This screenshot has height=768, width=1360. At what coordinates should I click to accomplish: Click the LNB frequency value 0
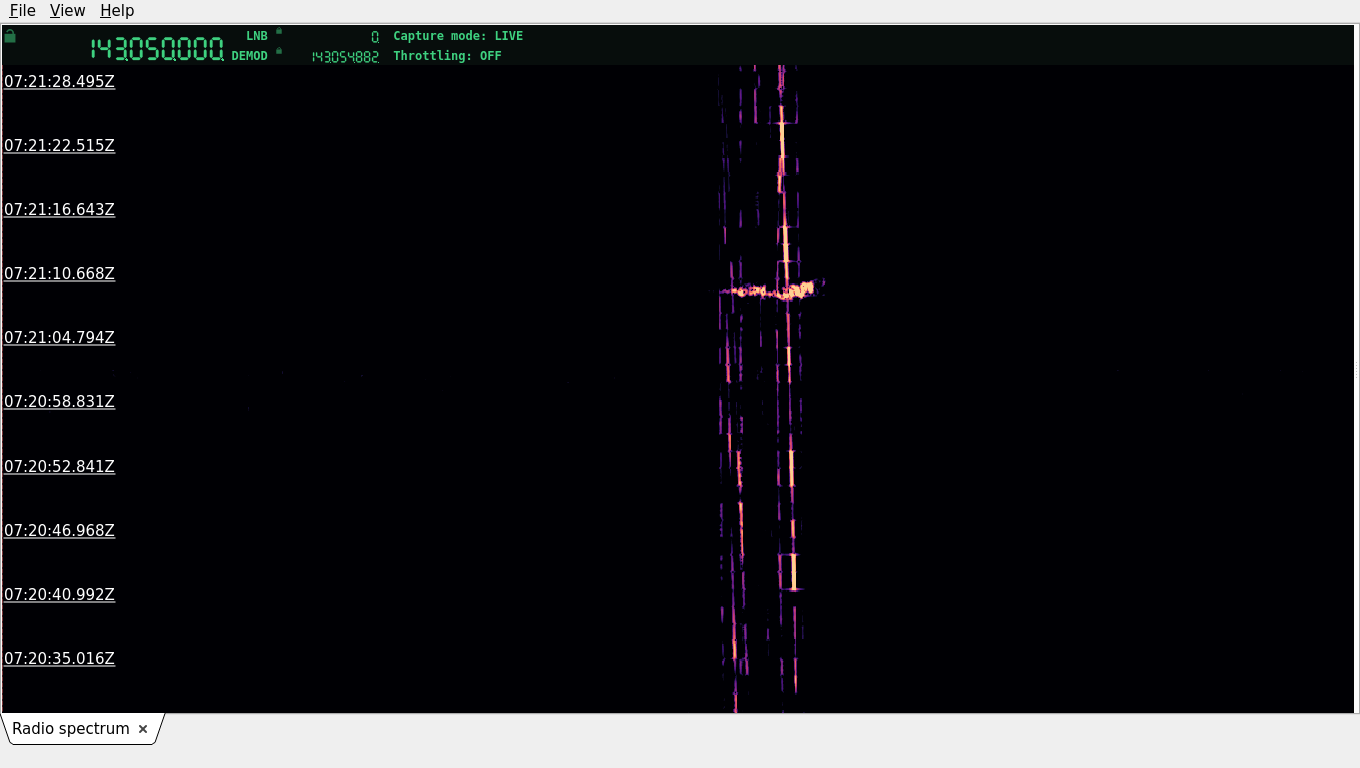pos(375,37)
